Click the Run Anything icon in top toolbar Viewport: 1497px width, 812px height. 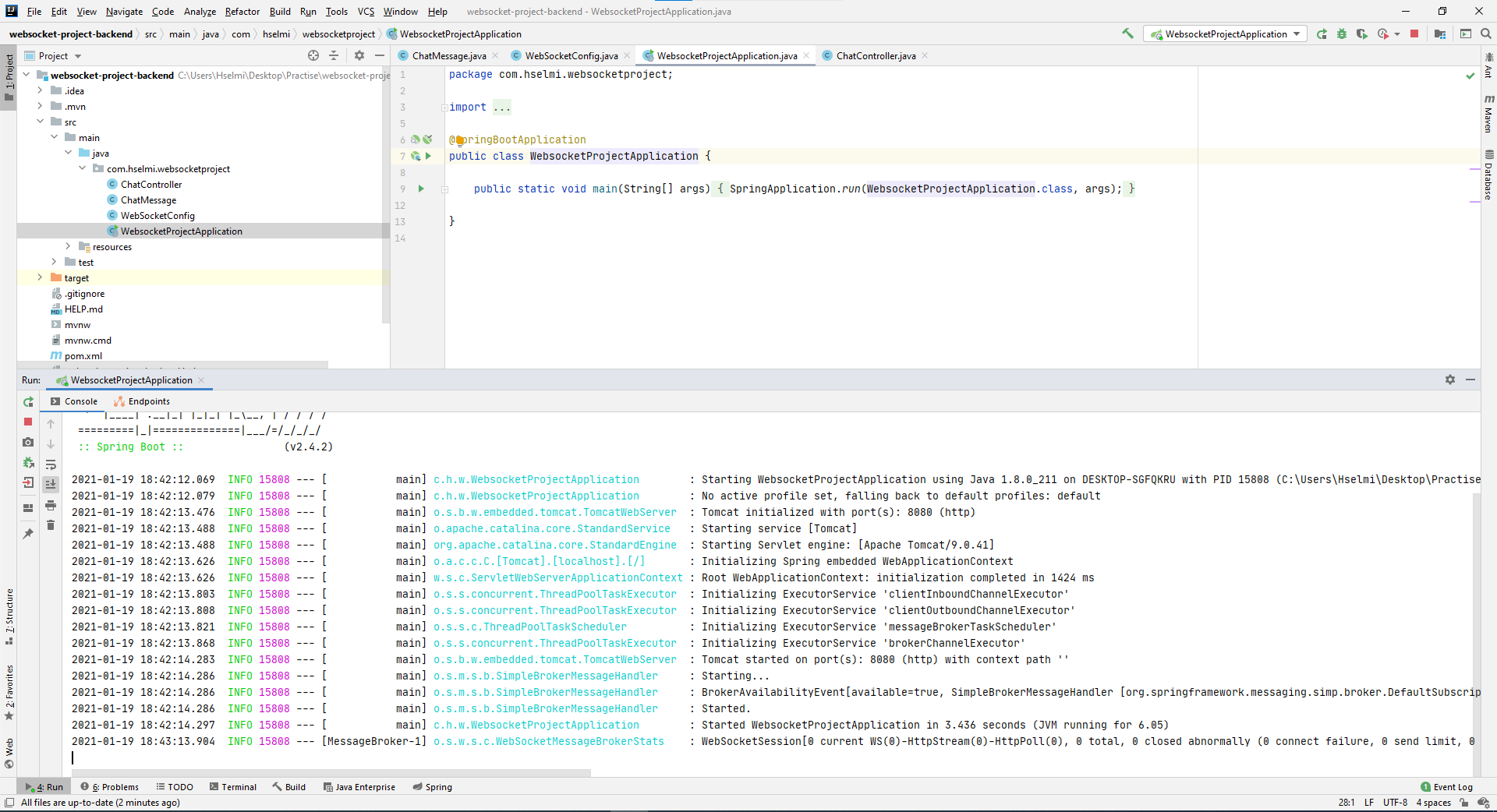pos(1466,34)
